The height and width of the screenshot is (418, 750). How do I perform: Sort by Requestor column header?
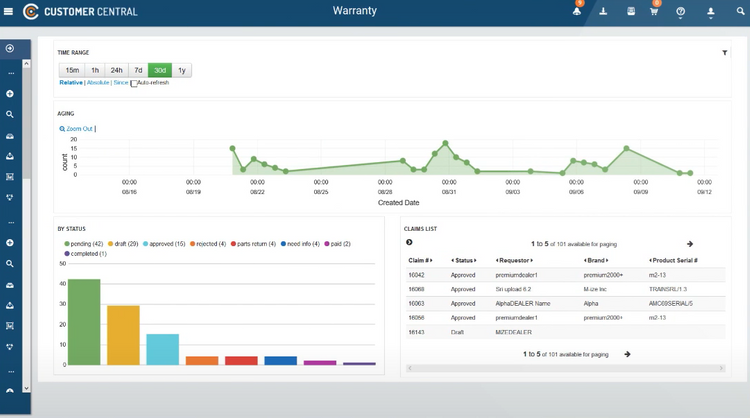click(514, 261)
